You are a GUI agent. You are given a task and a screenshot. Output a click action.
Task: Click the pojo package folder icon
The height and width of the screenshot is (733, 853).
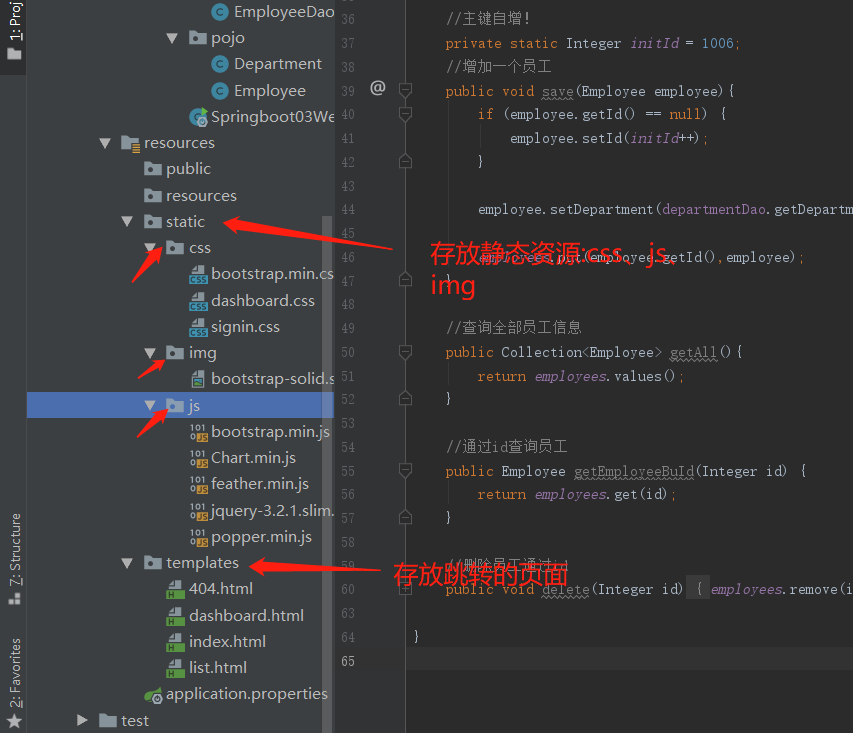[197, 38]
